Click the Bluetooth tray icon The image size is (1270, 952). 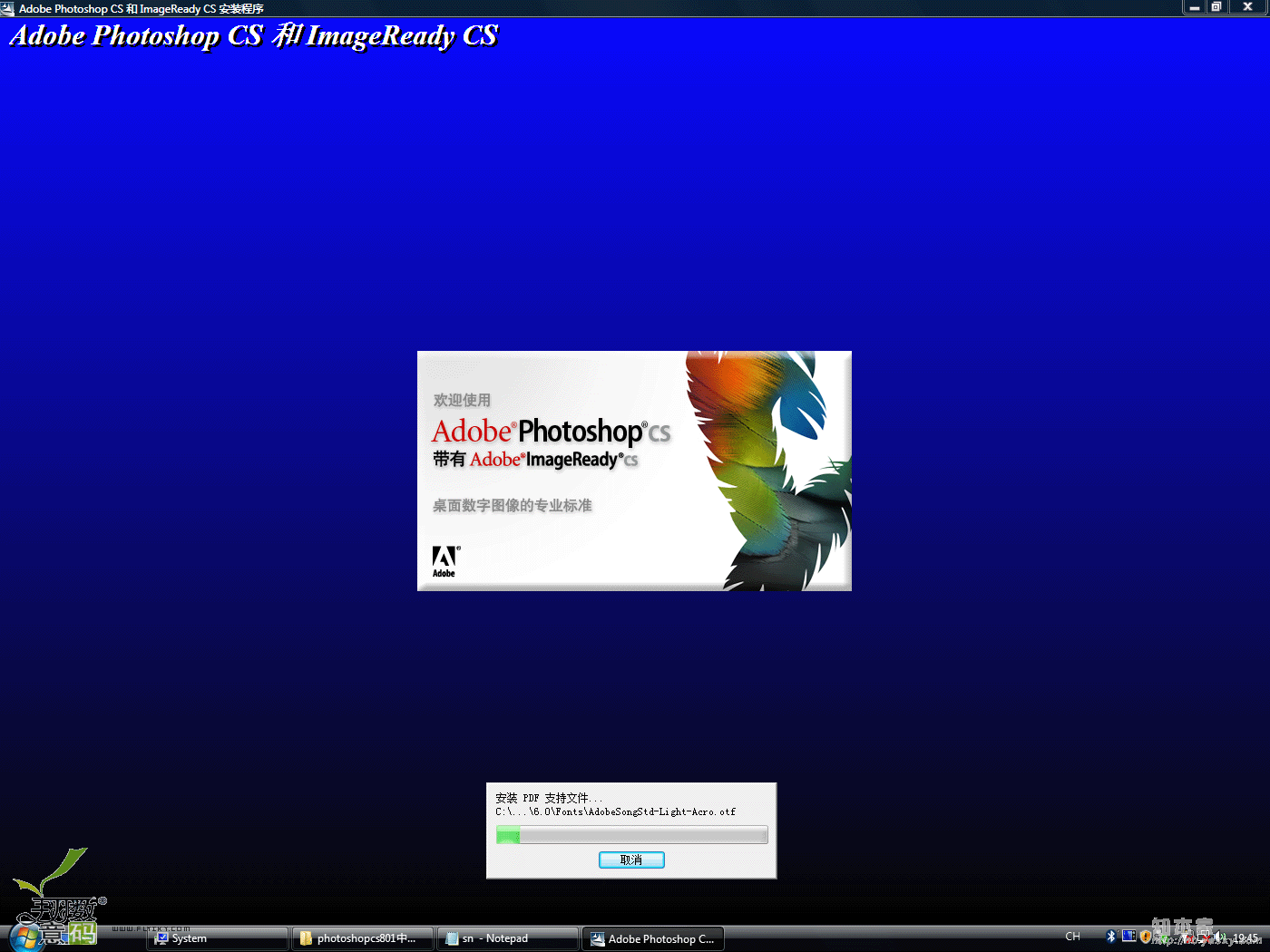(1111, 937)
